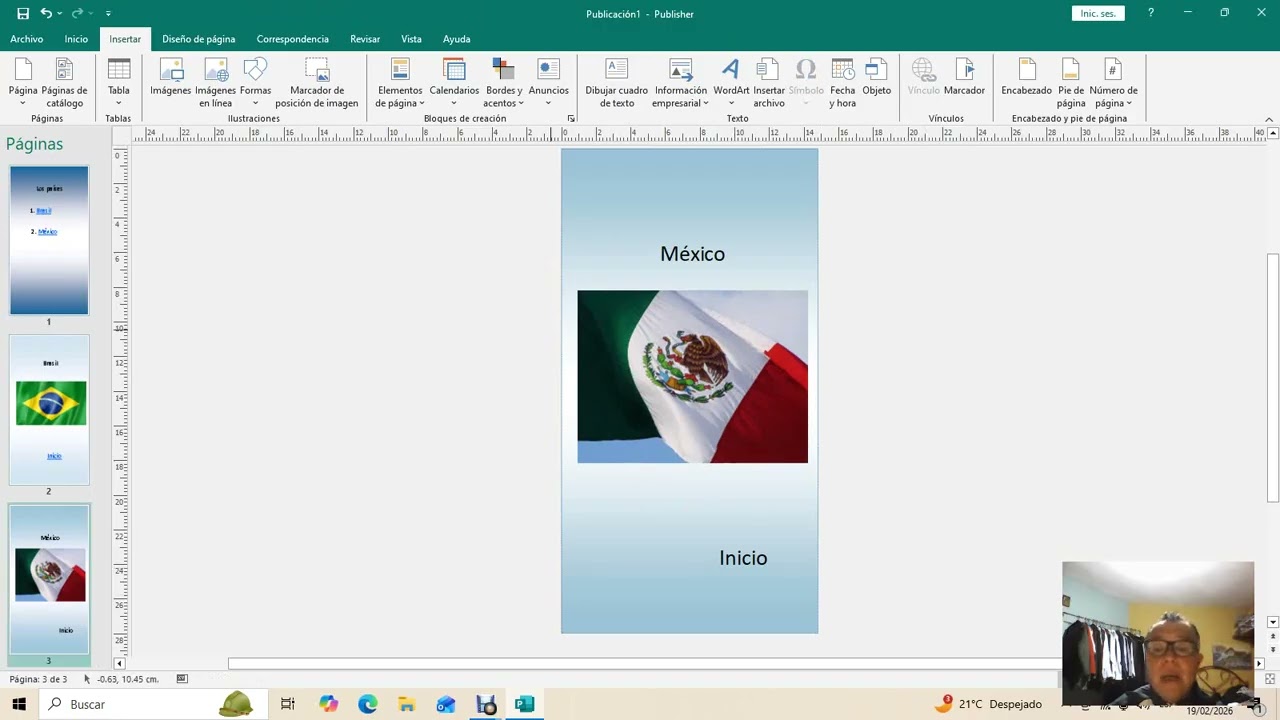This screenshot has height=720, width=1280.
Task: Open the Quick Access Toolbar customize arrow
Action: (108, 14)
